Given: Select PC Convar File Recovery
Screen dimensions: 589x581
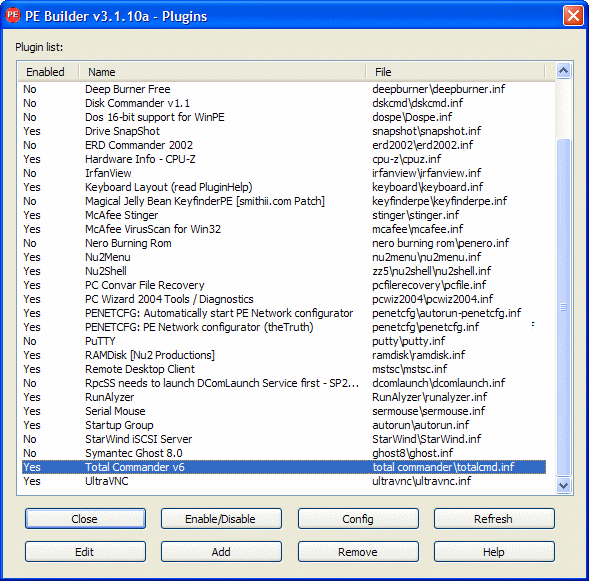Looking at the screenshot, I should click(x=284, y=285).
